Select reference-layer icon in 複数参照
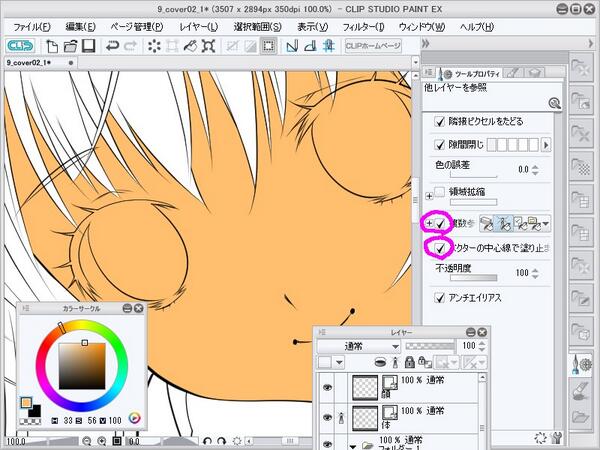Image resolution: width=600 pixels, height=450 pixels. 504,224
